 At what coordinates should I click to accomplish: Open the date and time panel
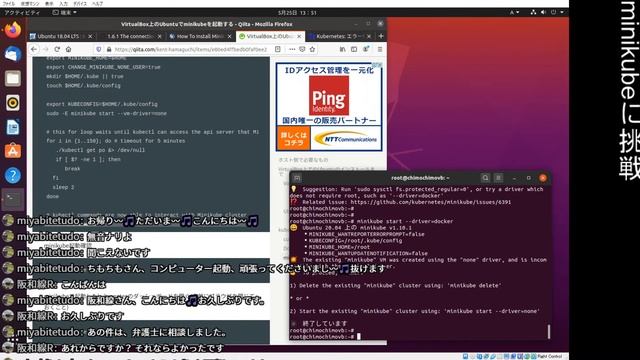[297, 13]
